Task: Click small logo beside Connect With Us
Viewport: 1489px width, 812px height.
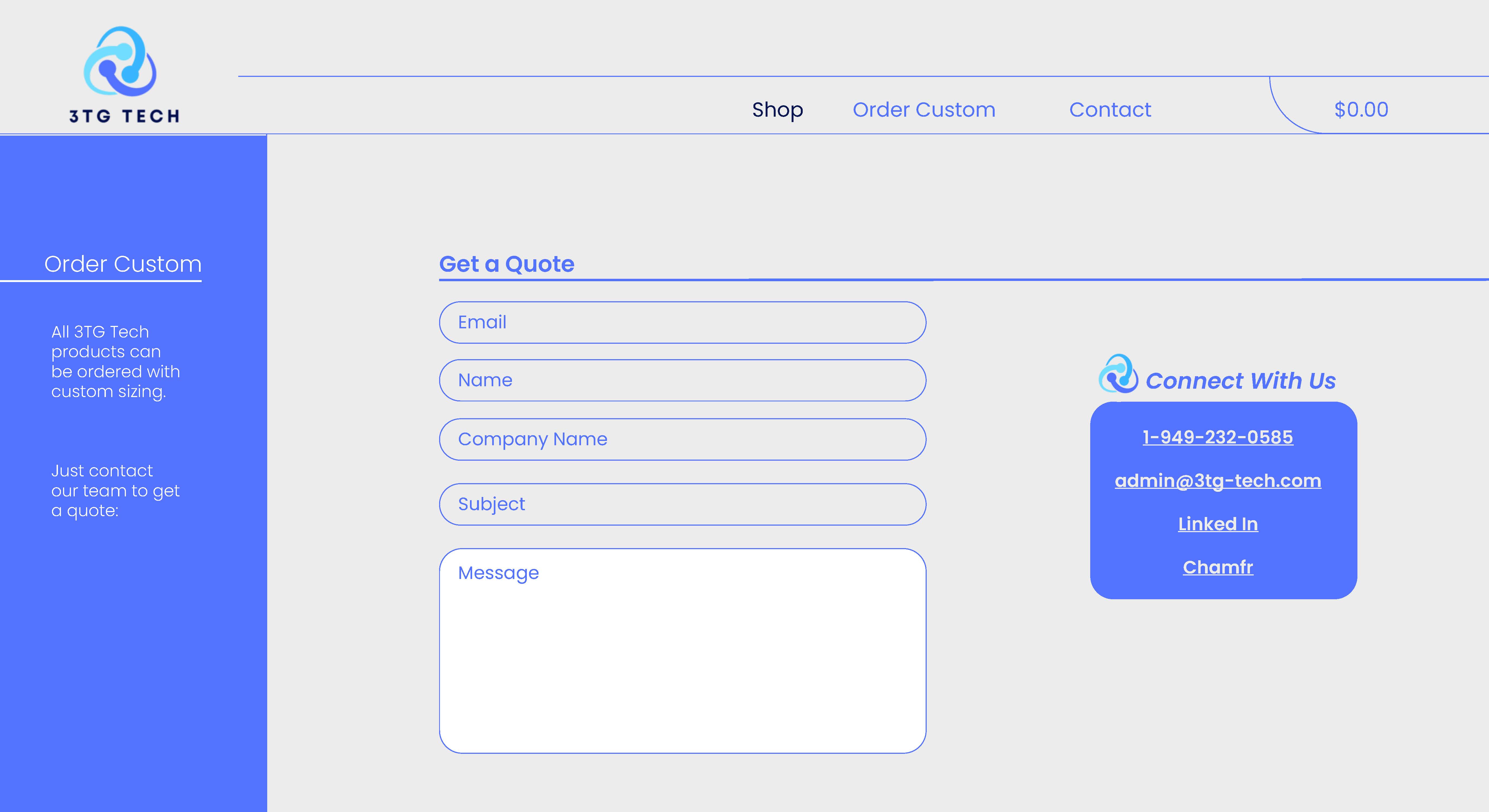Action: (1118, 374)
